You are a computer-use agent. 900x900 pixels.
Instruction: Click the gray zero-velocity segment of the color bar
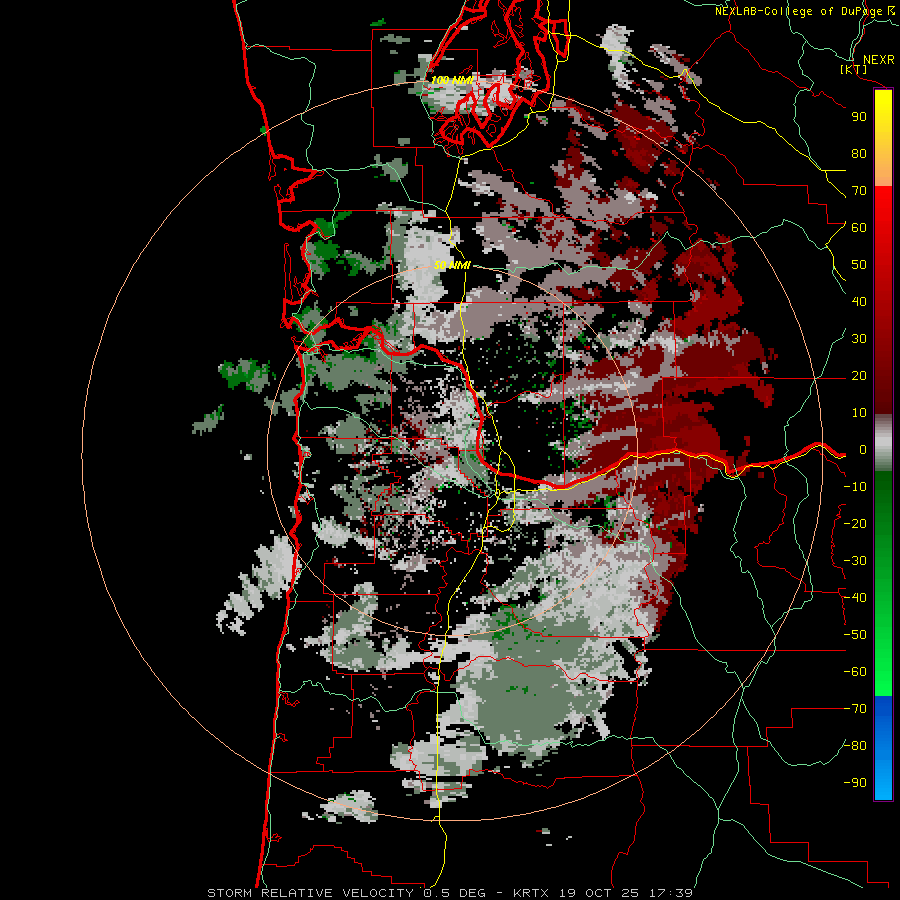coord(883,443)
